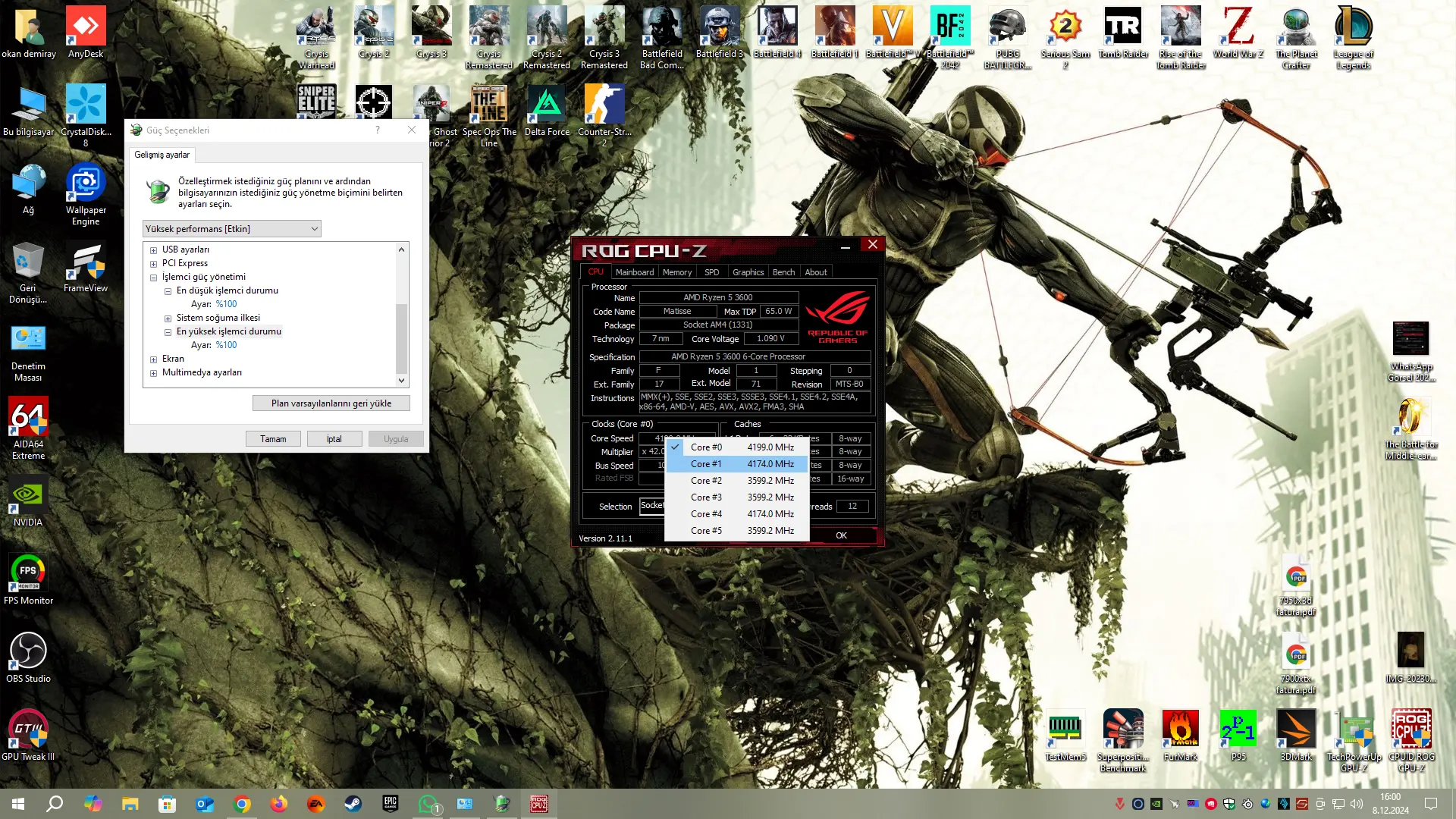The width and height of the screenshot is (1456, 819).
Task: Open the Epic Games taskbar icon
Action: coord(390,804)
